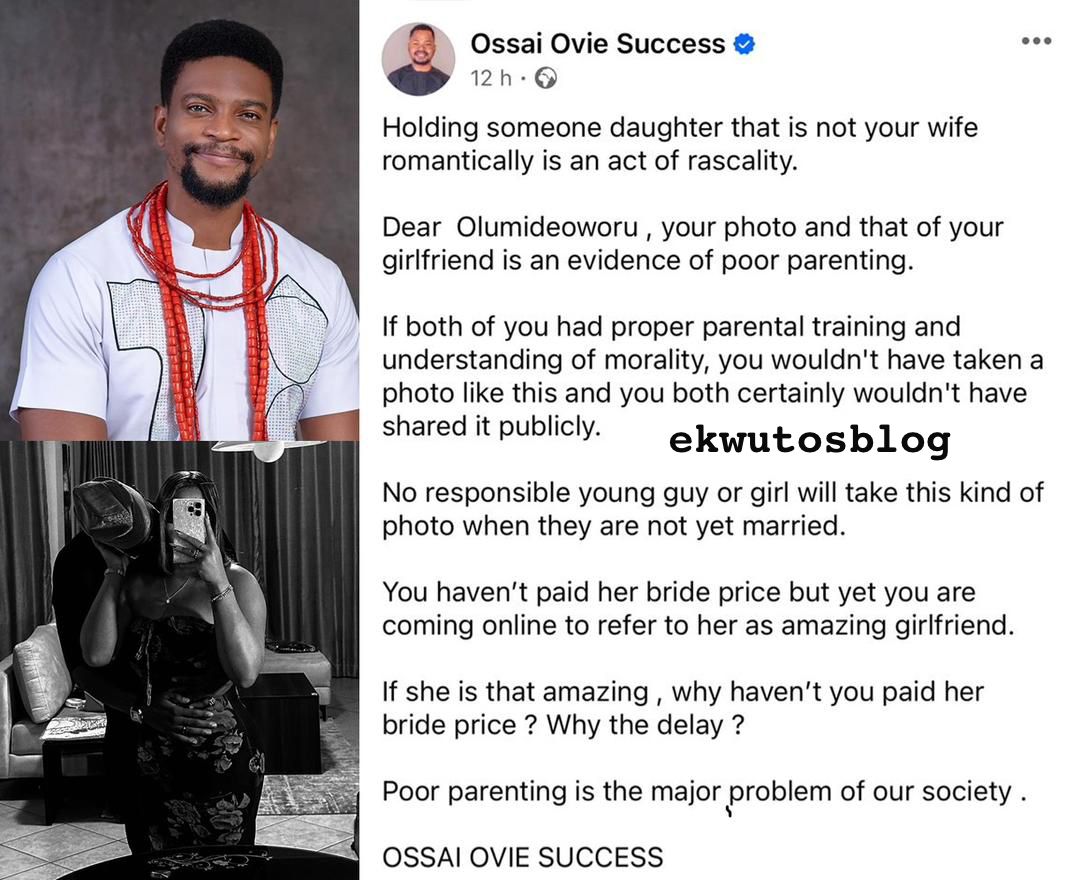Click the 'No responsible young guy' paragraph

coord(713,509)
